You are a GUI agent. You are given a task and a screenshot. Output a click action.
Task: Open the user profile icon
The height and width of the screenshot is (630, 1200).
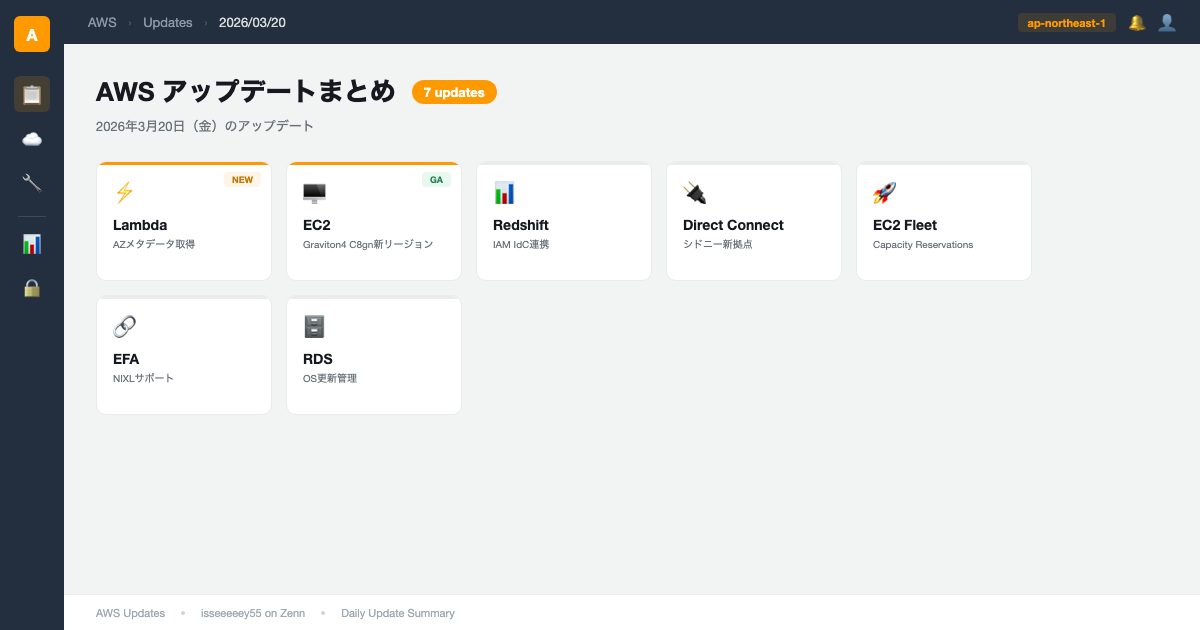pos(1166,22)
